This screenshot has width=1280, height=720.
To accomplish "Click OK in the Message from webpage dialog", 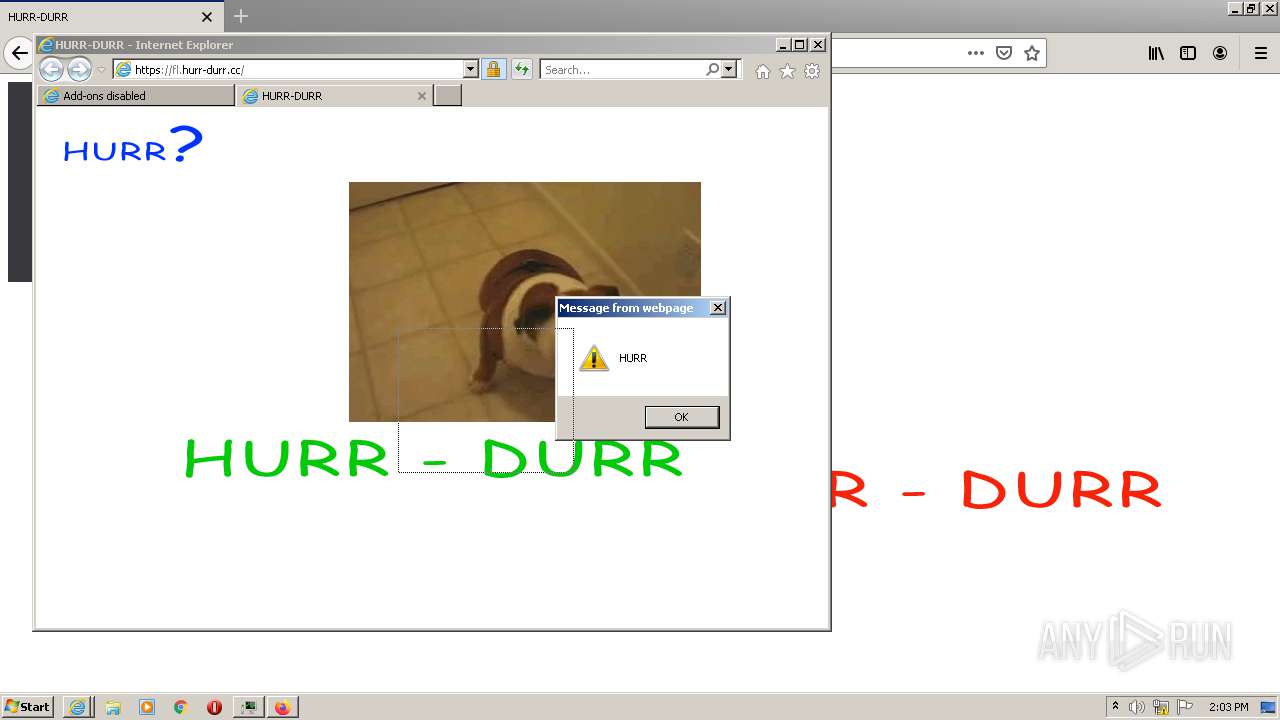I will (x=682, y=417).
